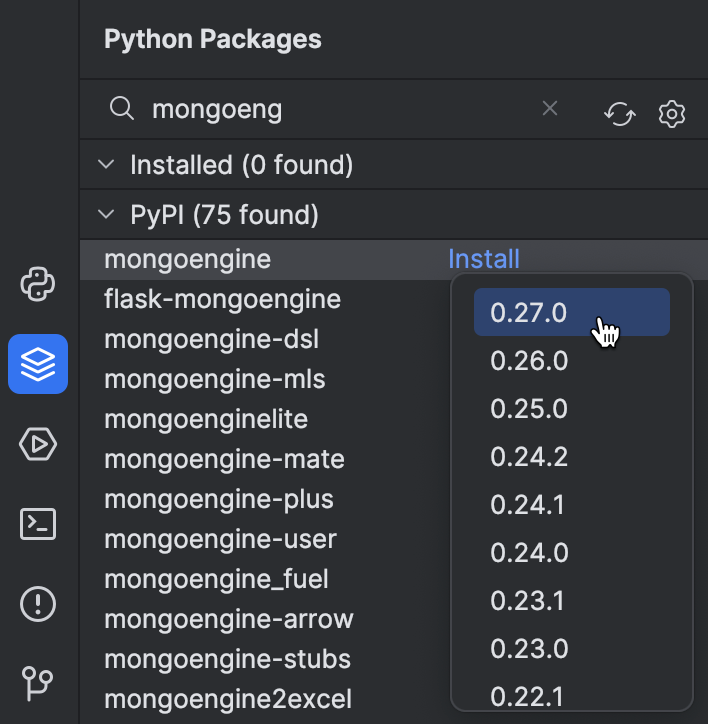Click the Python Packages panel title
Image resolution: width=708 pixels, height=724 pixels.
point(212,39)
